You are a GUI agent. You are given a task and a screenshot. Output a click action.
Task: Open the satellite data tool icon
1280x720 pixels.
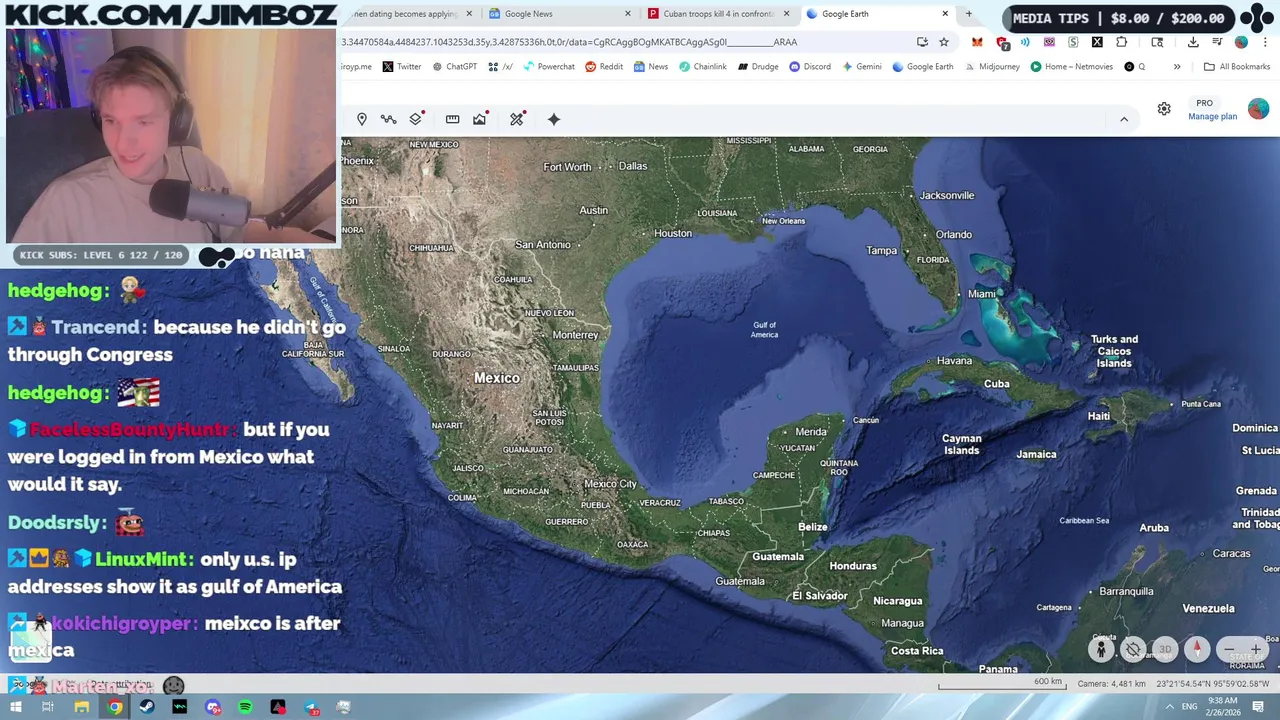[x=517, y=119]
